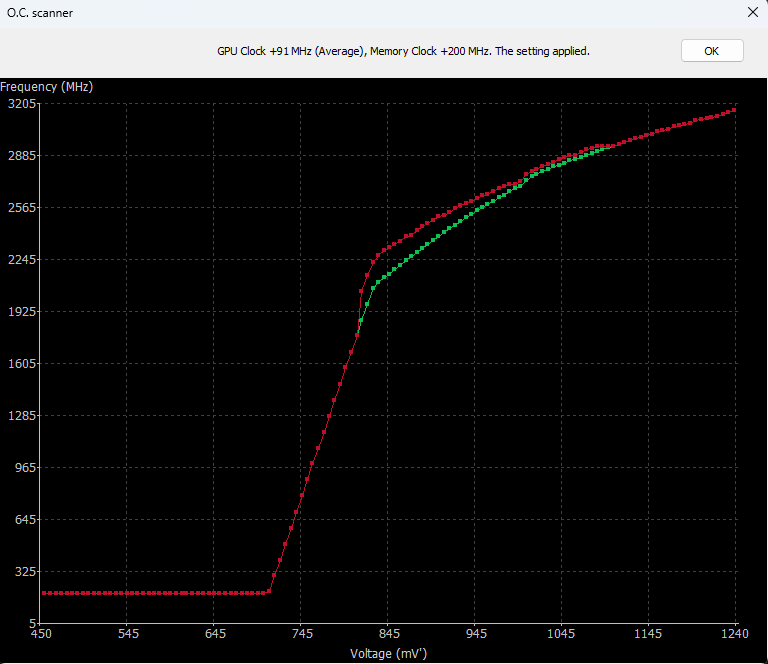Click the first red curve point at 450 mV
Screen dimensions: 768x664
coord(42,593)
